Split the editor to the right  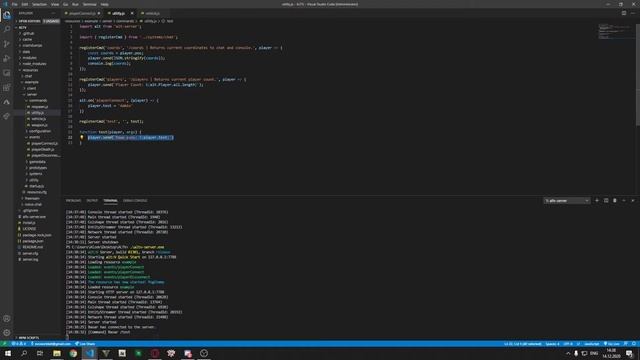point(624,13)
